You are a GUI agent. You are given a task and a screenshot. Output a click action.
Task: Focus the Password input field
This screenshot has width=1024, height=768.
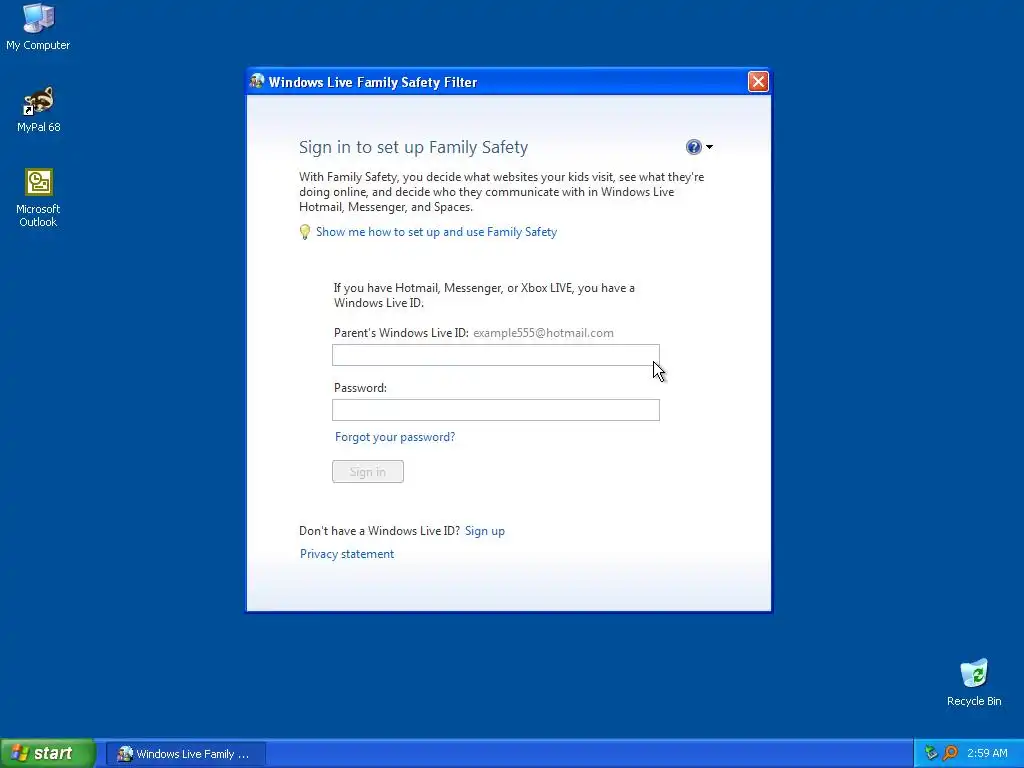coord(496,410)
